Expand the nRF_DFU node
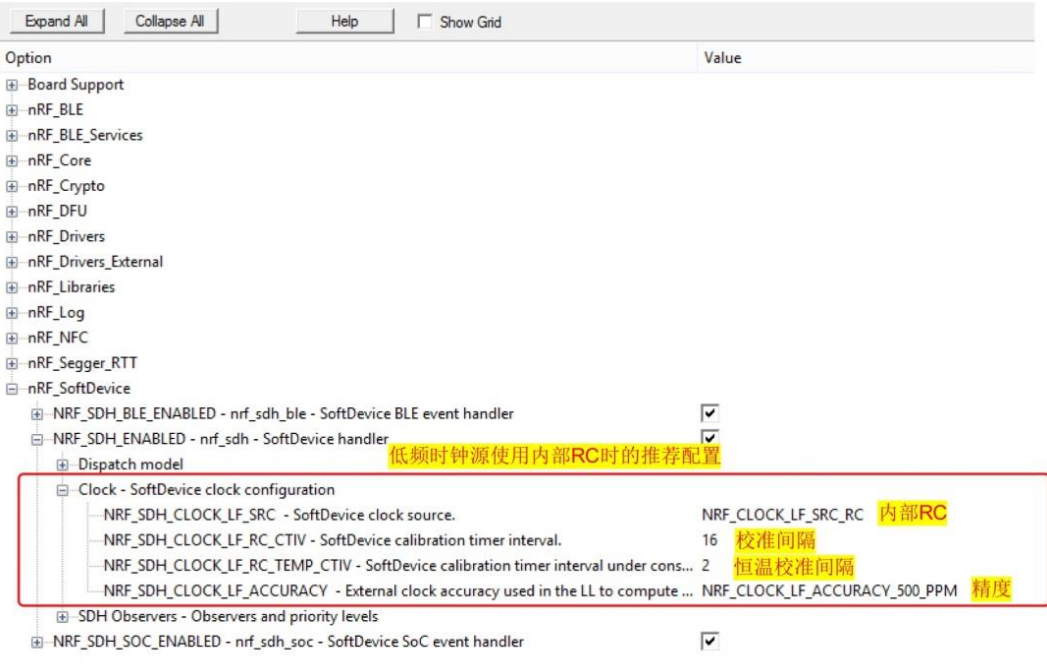Screen dimensions: 1047x665 point(12,212)
